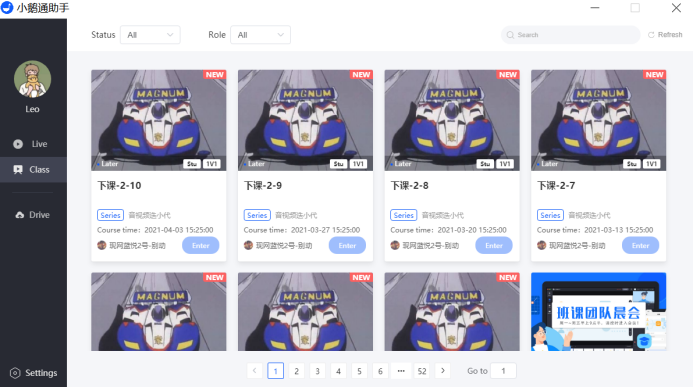Expand the Role filter dropdown
Screen dimensions: 693x388
coord(260,35)
